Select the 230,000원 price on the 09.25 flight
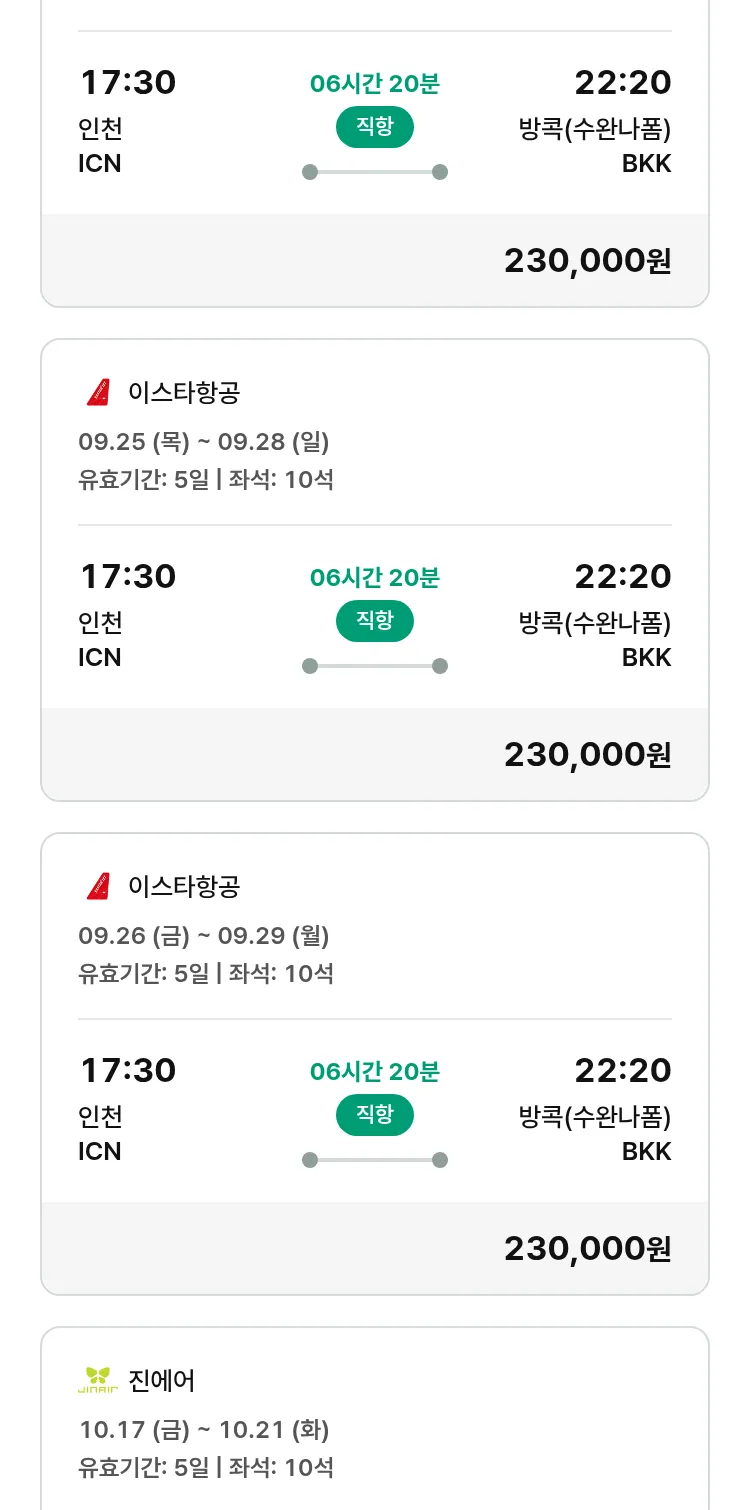This screenshot has width=750, height=1510. coord(587,755)
